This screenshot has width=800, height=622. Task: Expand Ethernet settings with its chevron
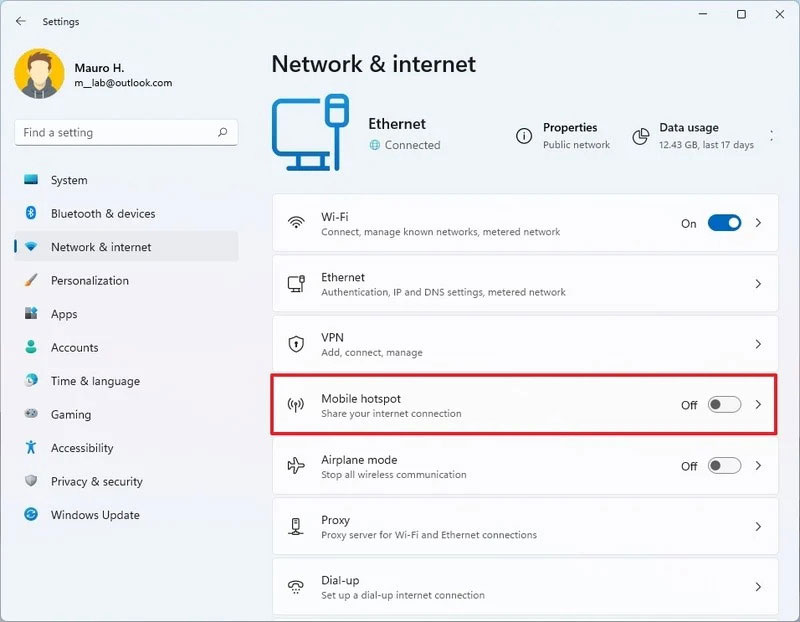[758, 284]
